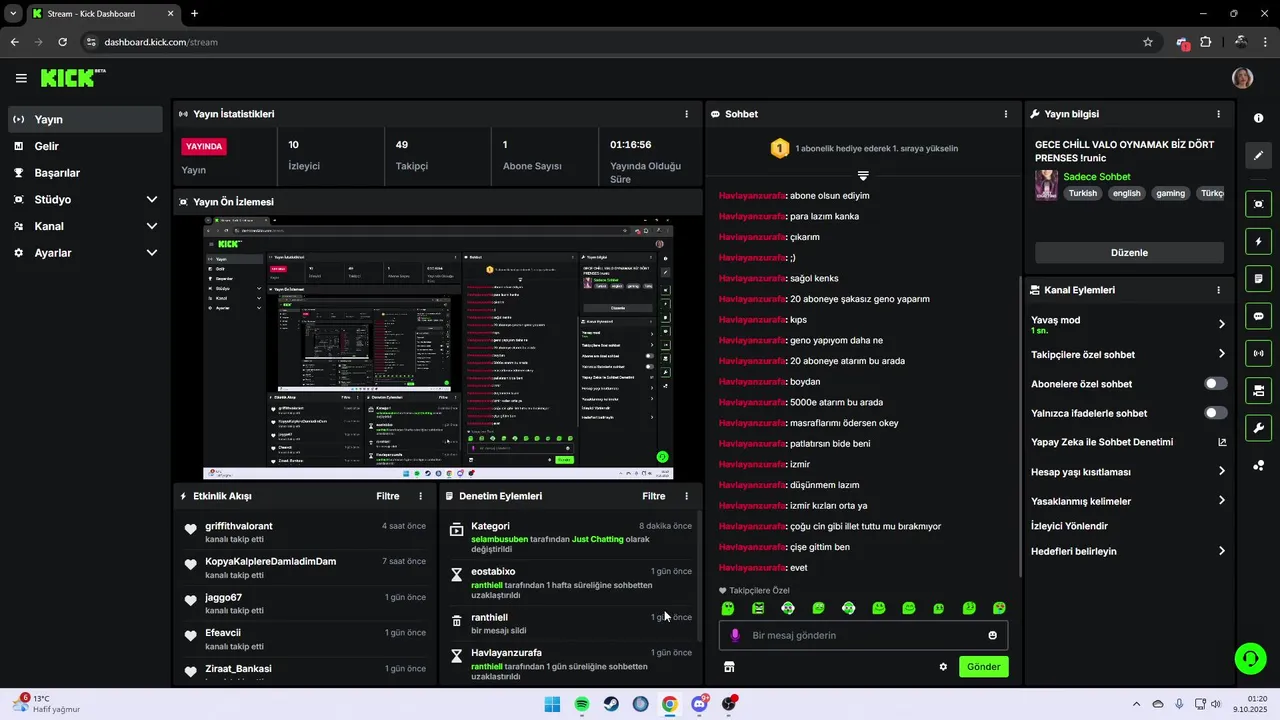Click the message input field
This screenshot has width=1280, height=720.
pyautogui.click(x=863, y=635)
